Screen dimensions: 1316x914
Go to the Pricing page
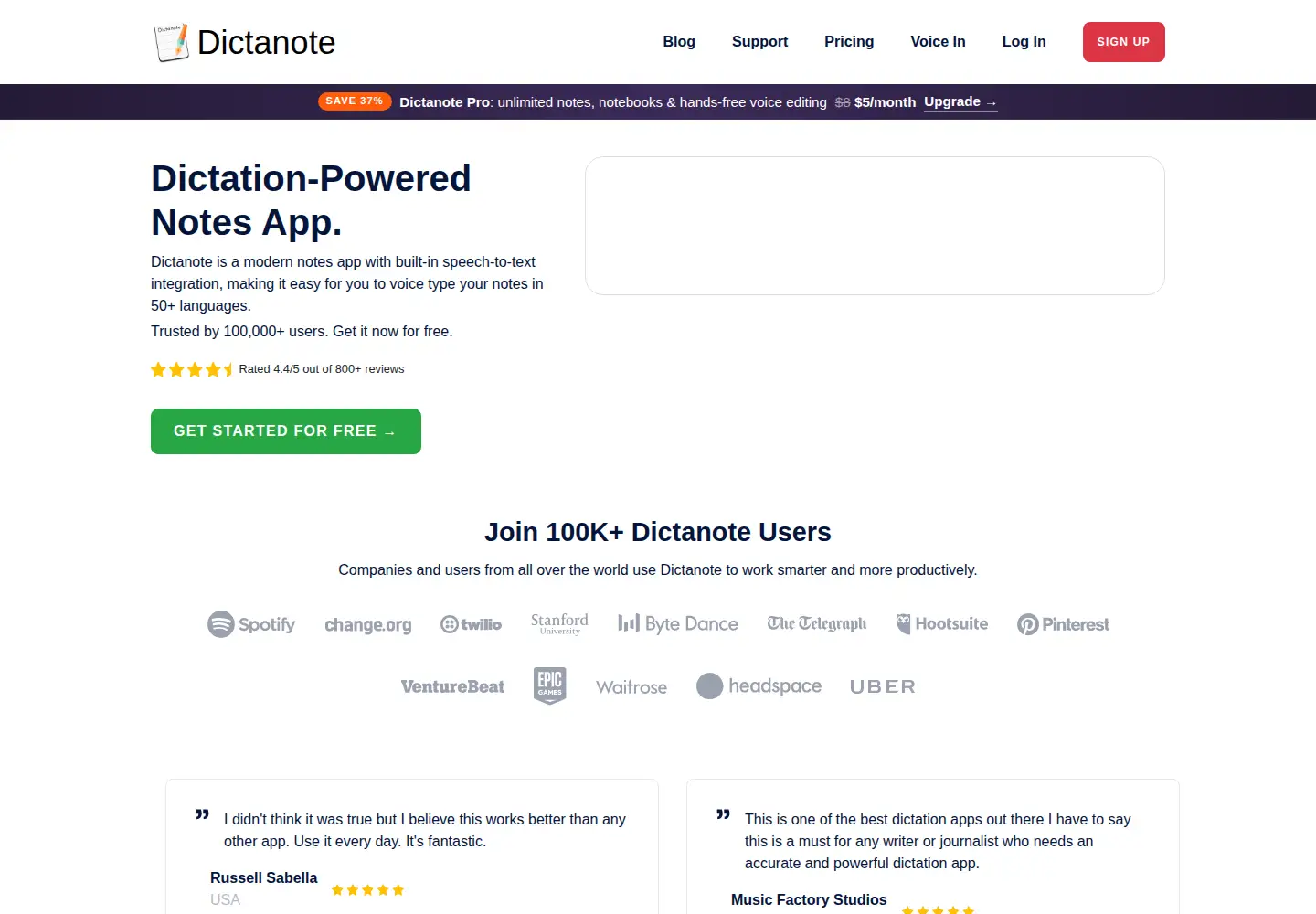[x=849, y=42]
